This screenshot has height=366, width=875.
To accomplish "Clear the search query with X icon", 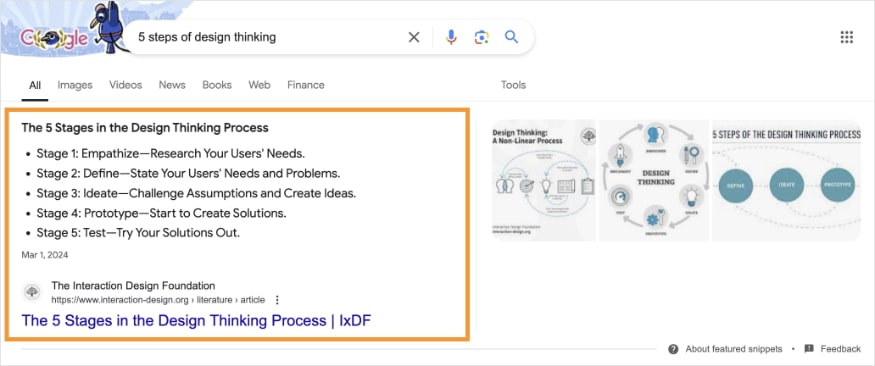I will (414, 37).
